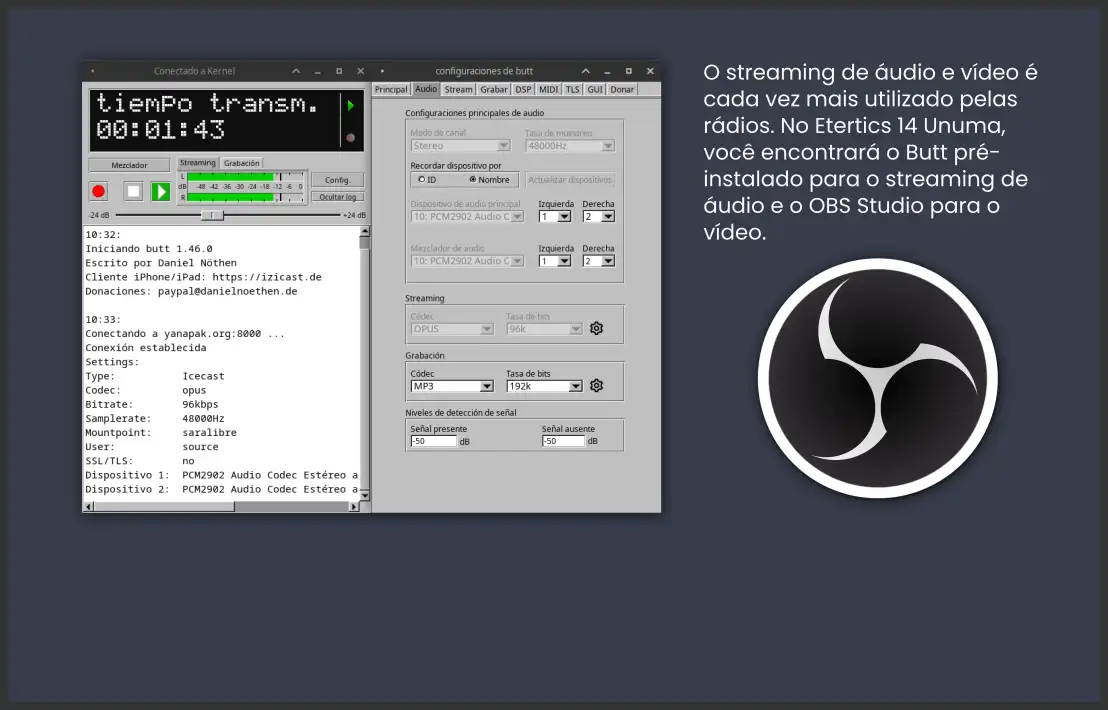Open main device Derecha channel dropdown
Image resolution: width=1108 pixels, height=710 pixels.
pyautogui.click(x=599, y=217)
